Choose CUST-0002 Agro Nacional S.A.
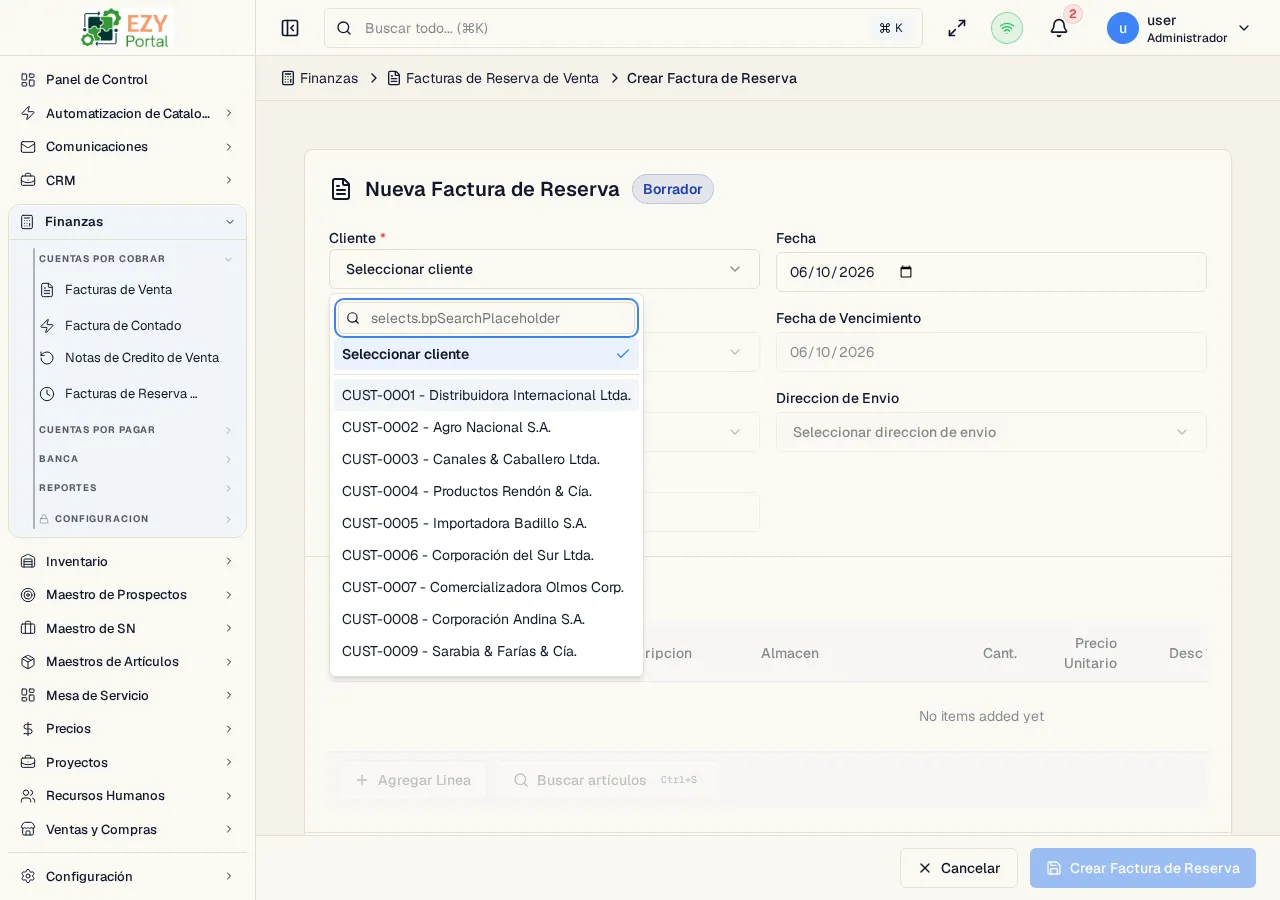 coord(486,427)
